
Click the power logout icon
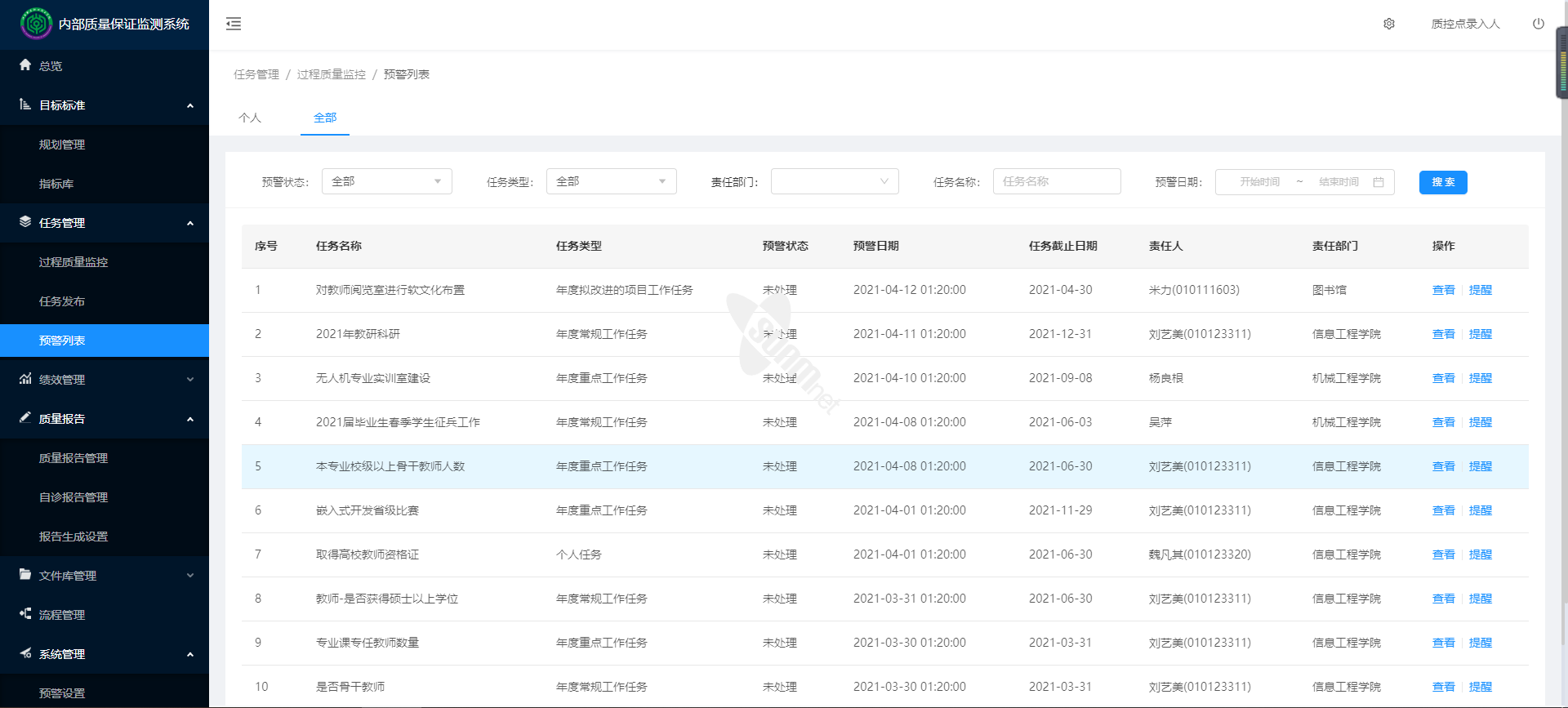click(1538, 24)
